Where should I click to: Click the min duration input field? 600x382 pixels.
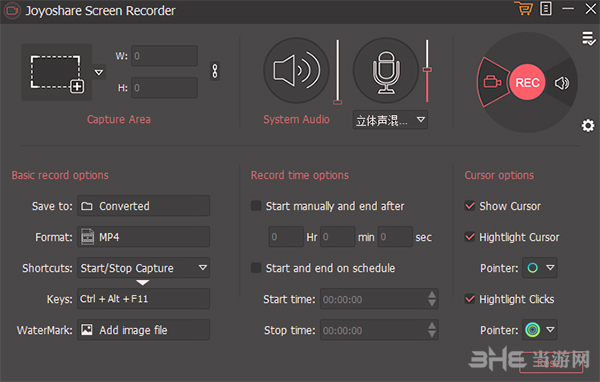[338, 237]
